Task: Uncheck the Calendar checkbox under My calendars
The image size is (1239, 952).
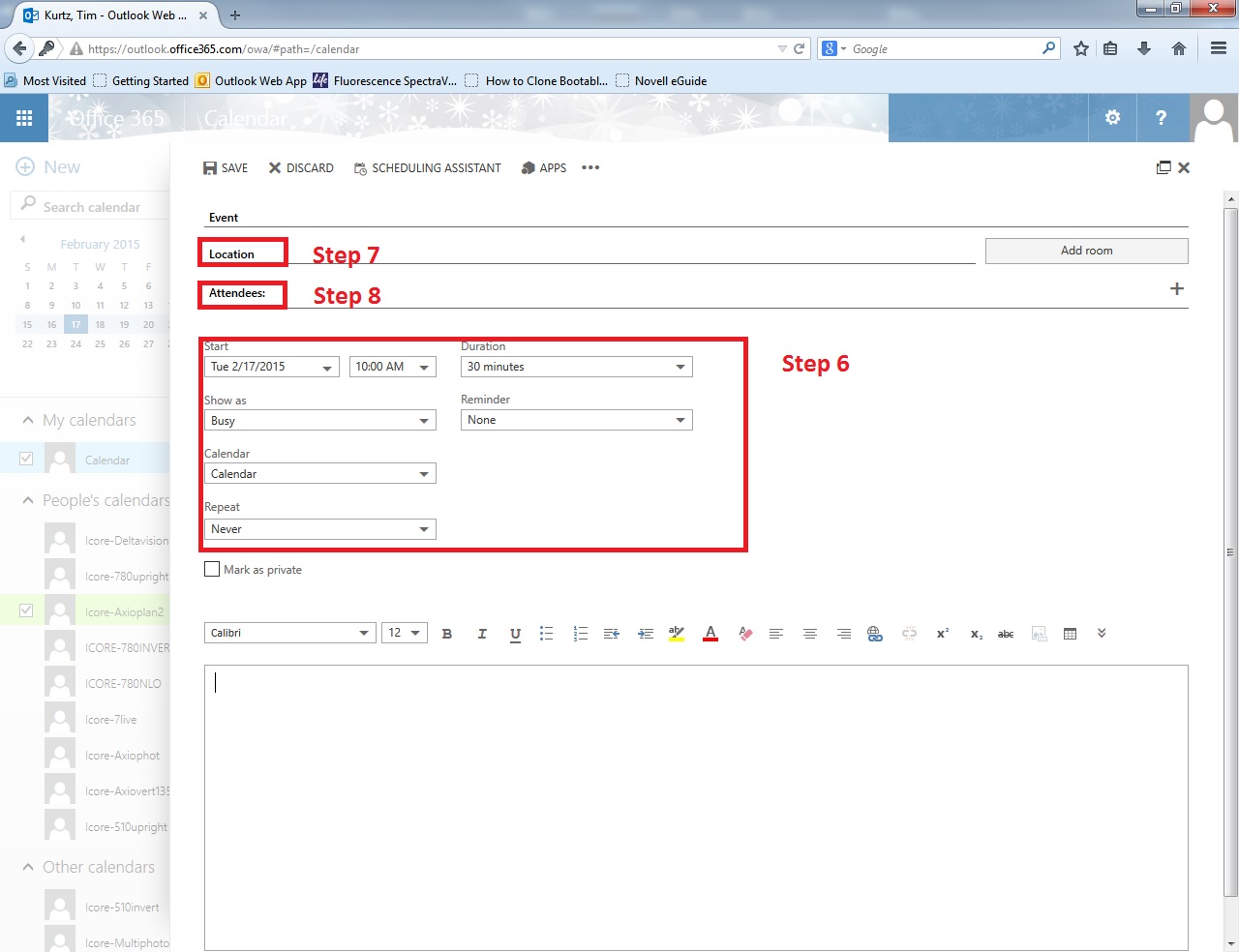Action: [x=26, y=459]
